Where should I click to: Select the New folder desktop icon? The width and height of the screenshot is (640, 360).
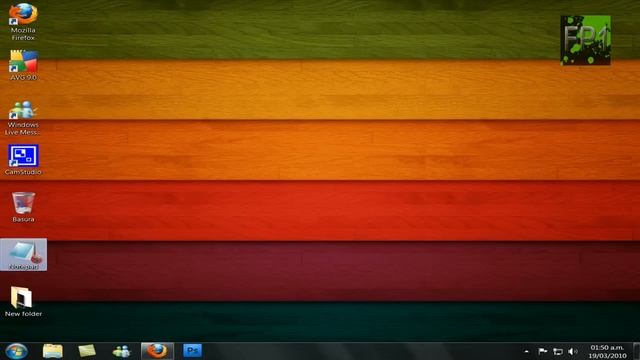click(x=23, y=302)
